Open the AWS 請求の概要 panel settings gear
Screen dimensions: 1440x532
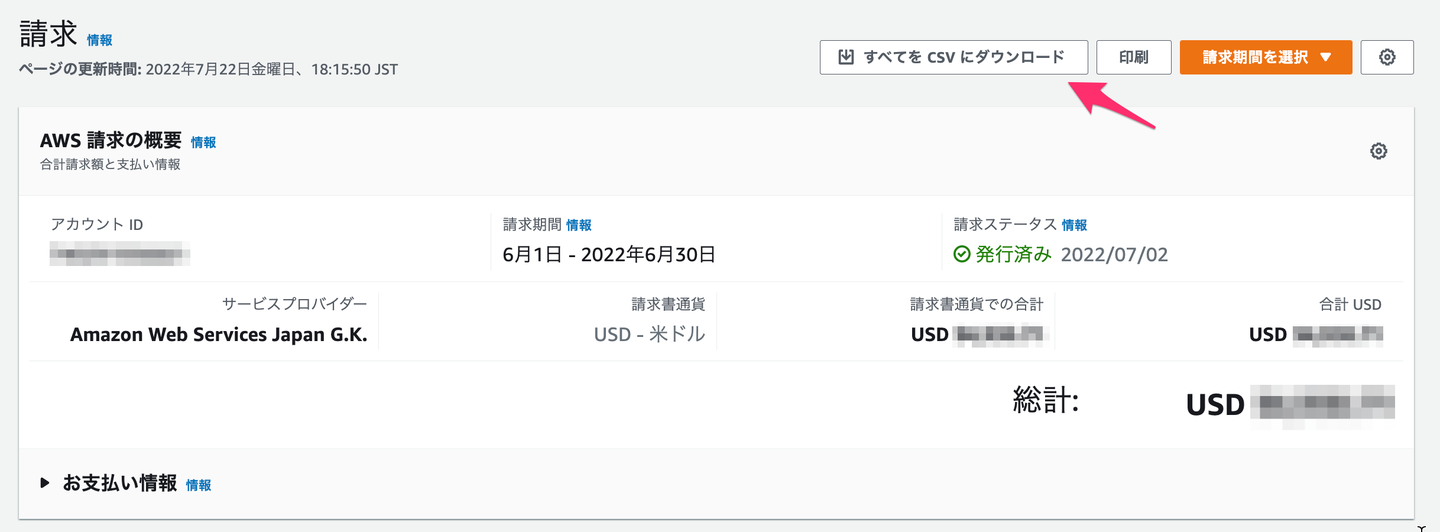(x=1378, y=151)
